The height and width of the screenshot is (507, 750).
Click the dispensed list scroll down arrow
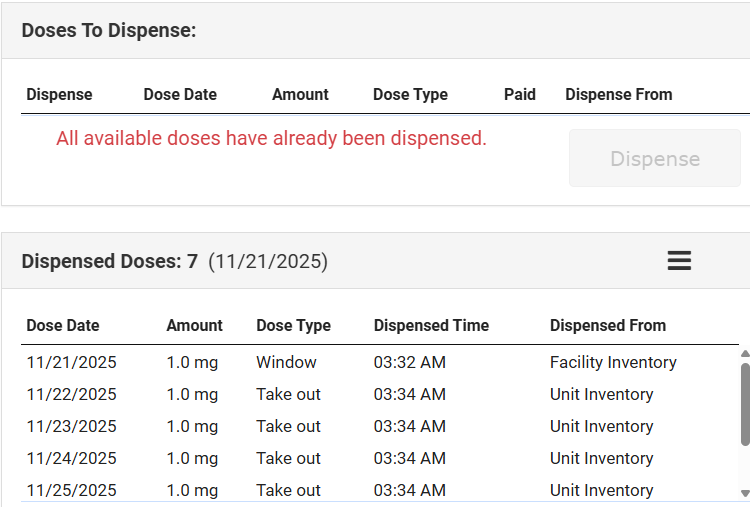(744, 493)
